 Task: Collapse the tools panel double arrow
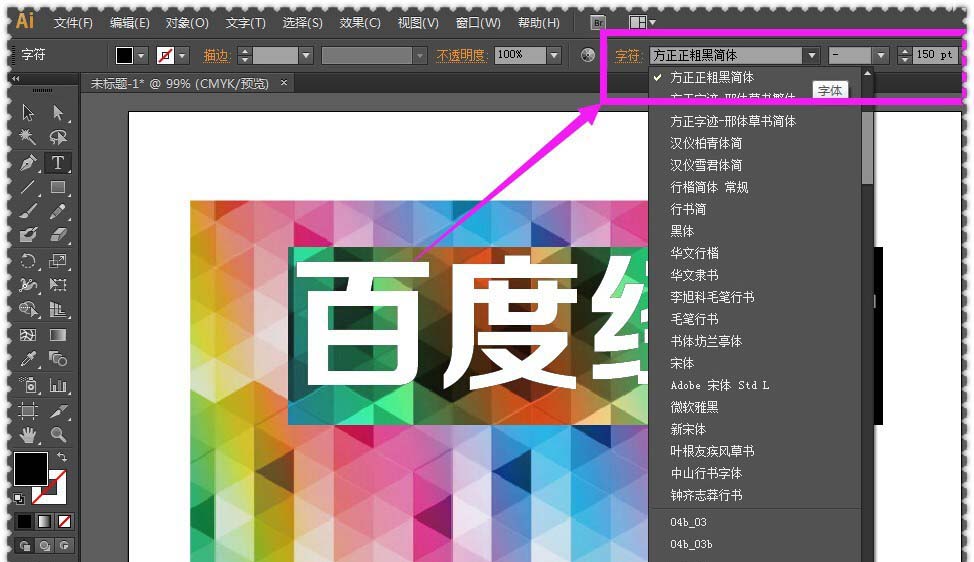pos(15,79)
